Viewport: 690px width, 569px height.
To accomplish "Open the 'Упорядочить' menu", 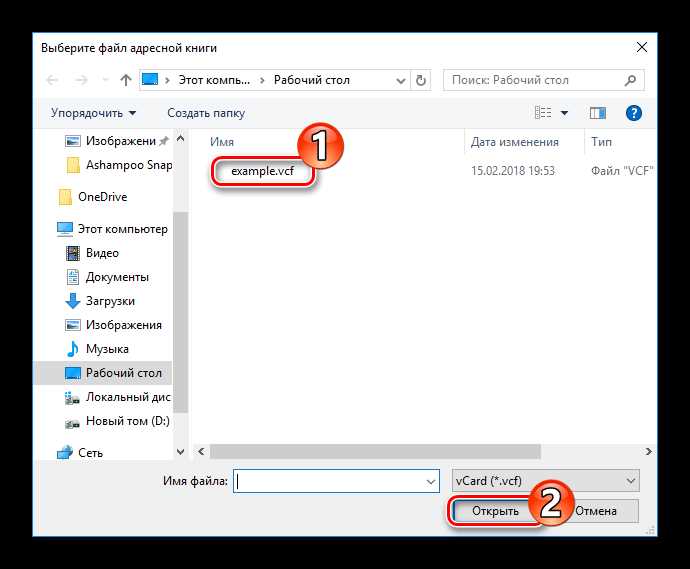I will [x=93, y=113].
